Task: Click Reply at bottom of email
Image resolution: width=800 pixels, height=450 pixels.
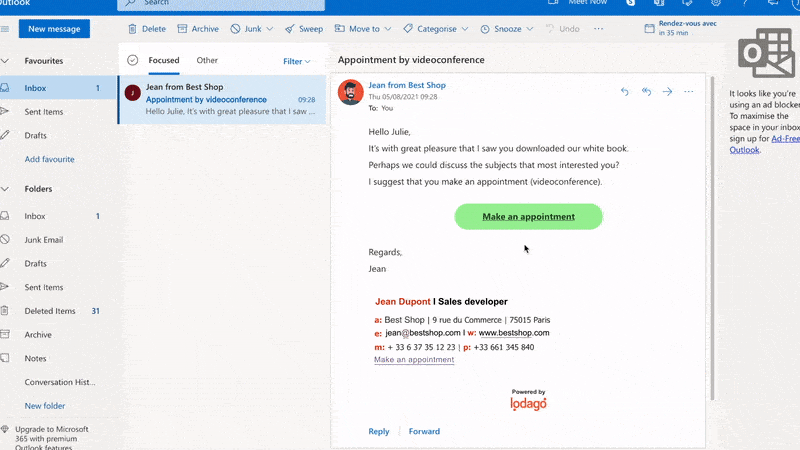Action: [x=379, y=431]
